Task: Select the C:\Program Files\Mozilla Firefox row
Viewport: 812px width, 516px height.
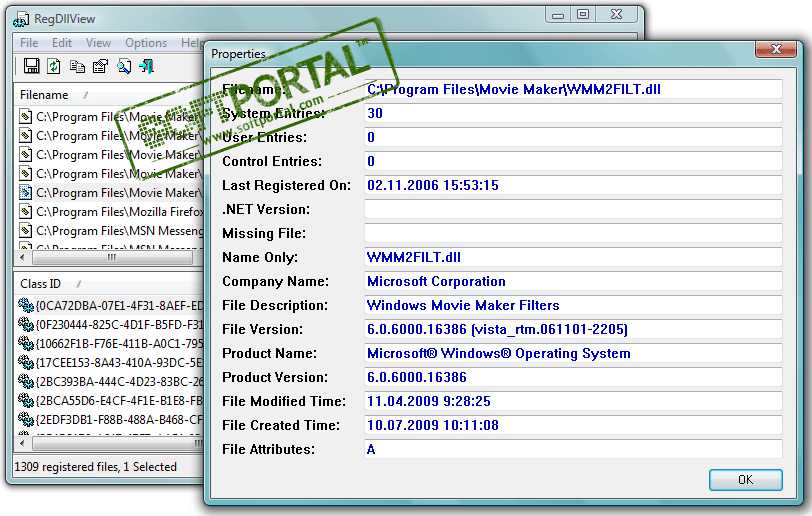Action: (111, 211)
